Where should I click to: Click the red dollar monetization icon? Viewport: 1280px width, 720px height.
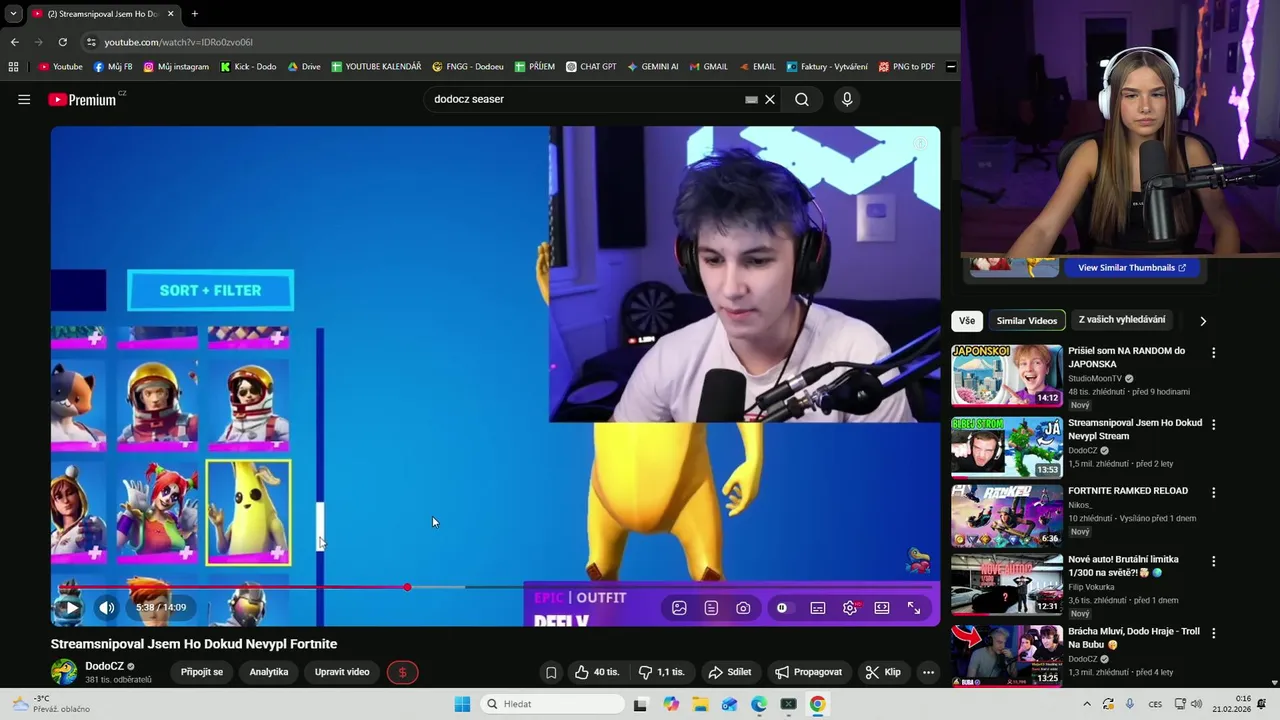(x=402, y=672)
